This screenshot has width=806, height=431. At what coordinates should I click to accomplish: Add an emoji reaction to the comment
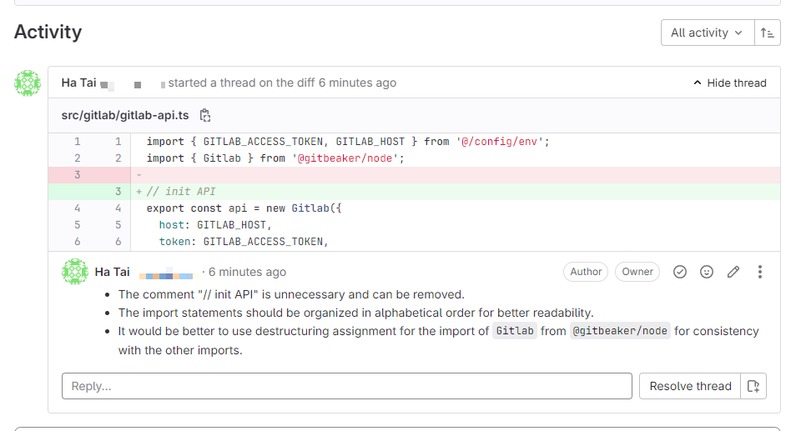pos(707,272)
